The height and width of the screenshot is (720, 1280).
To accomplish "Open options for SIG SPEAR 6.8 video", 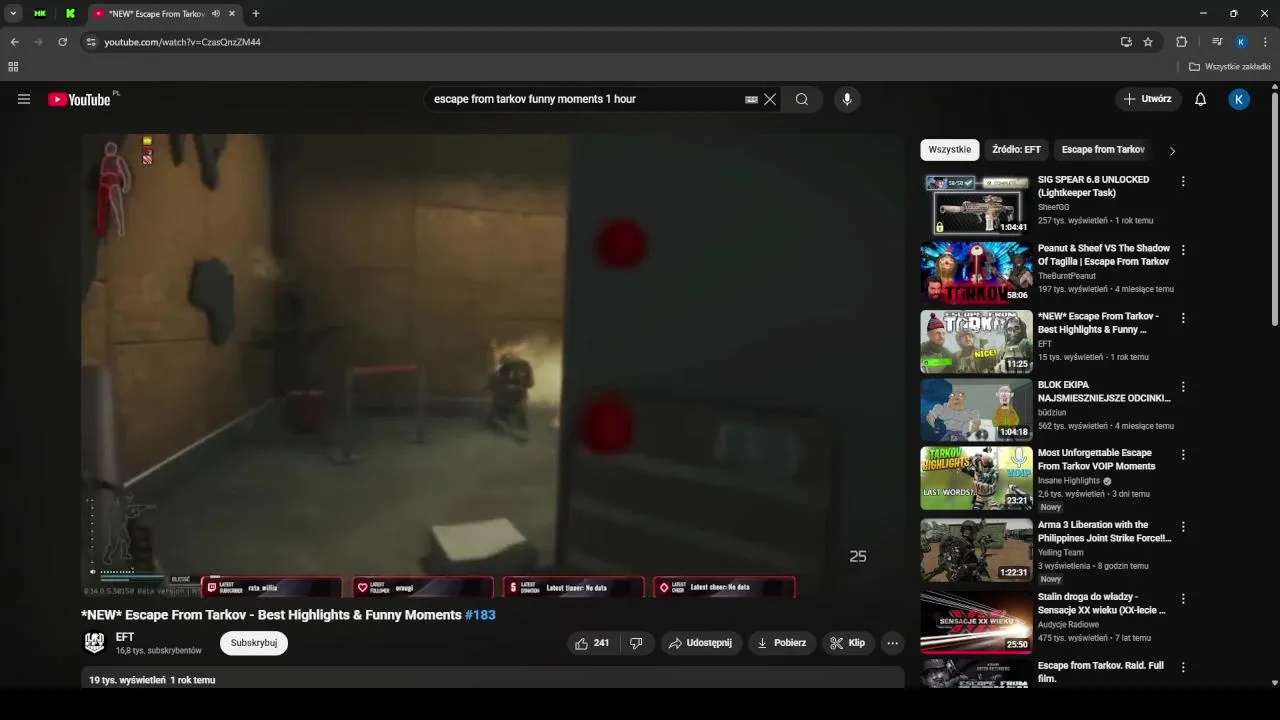I will 1183,181.
